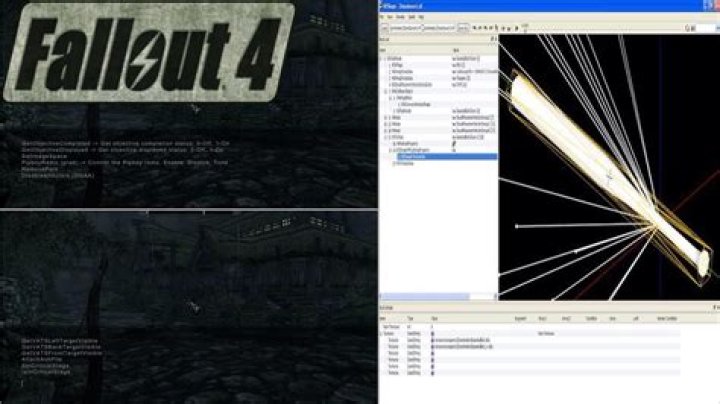
Task: Open the Render menu in NifSkope
Action: click(x=400, y=17)
